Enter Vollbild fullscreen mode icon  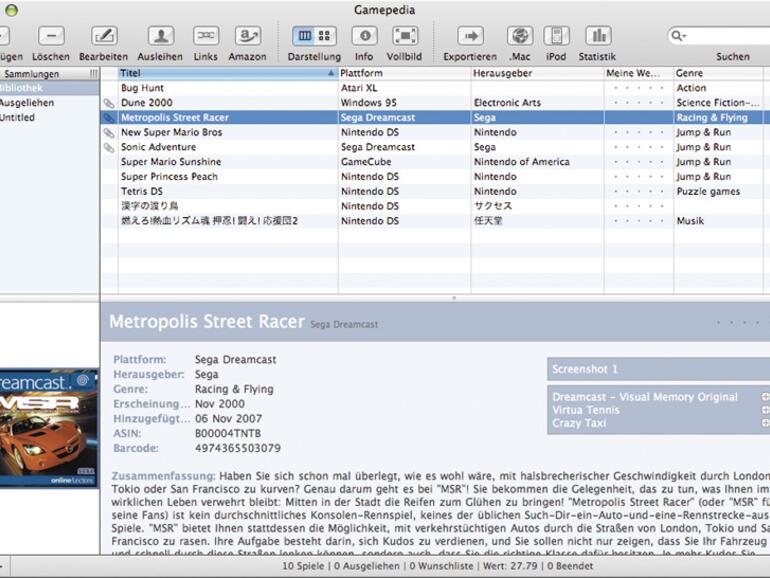[x=405, y=36]
